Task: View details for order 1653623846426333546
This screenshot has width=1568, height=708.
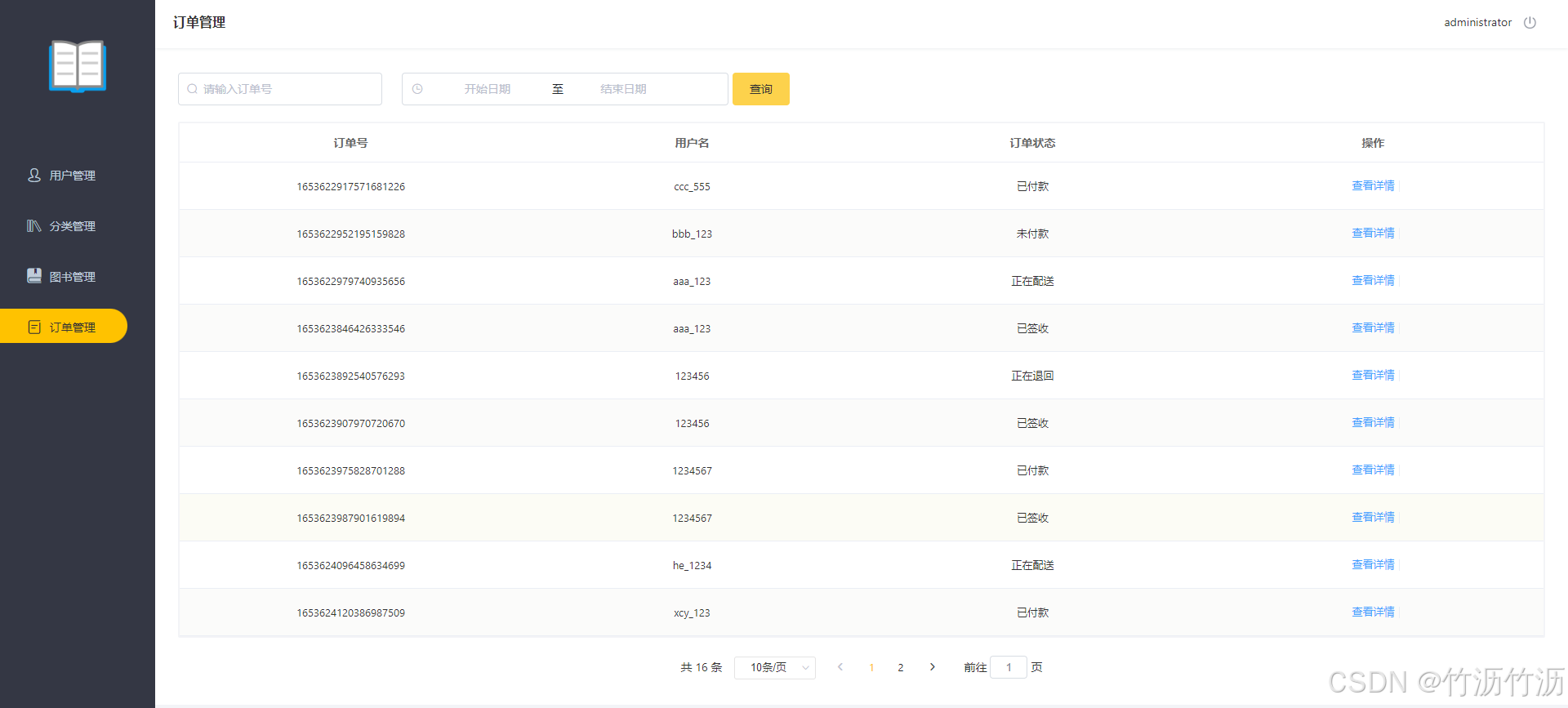Action: click(x=1373, y=328)
